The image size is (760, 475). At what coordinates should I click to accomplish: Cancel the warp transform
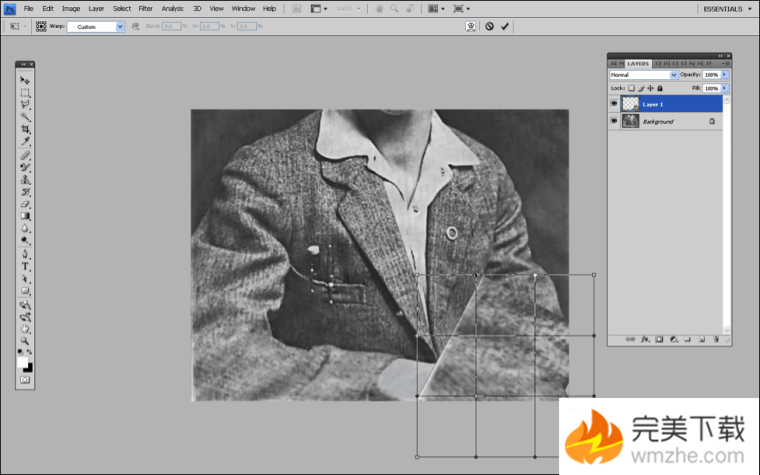pos(489,26)
